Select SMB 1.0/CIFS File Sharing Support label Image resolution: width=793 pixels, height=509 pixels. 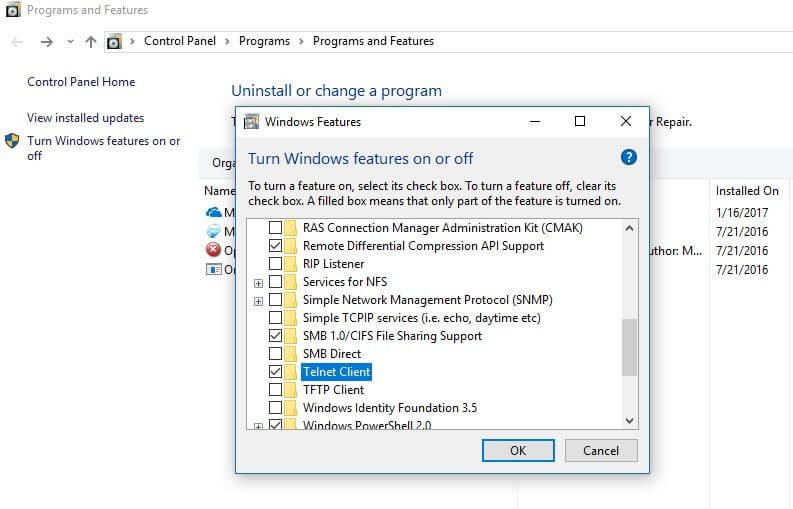click(x=392, y=336)
